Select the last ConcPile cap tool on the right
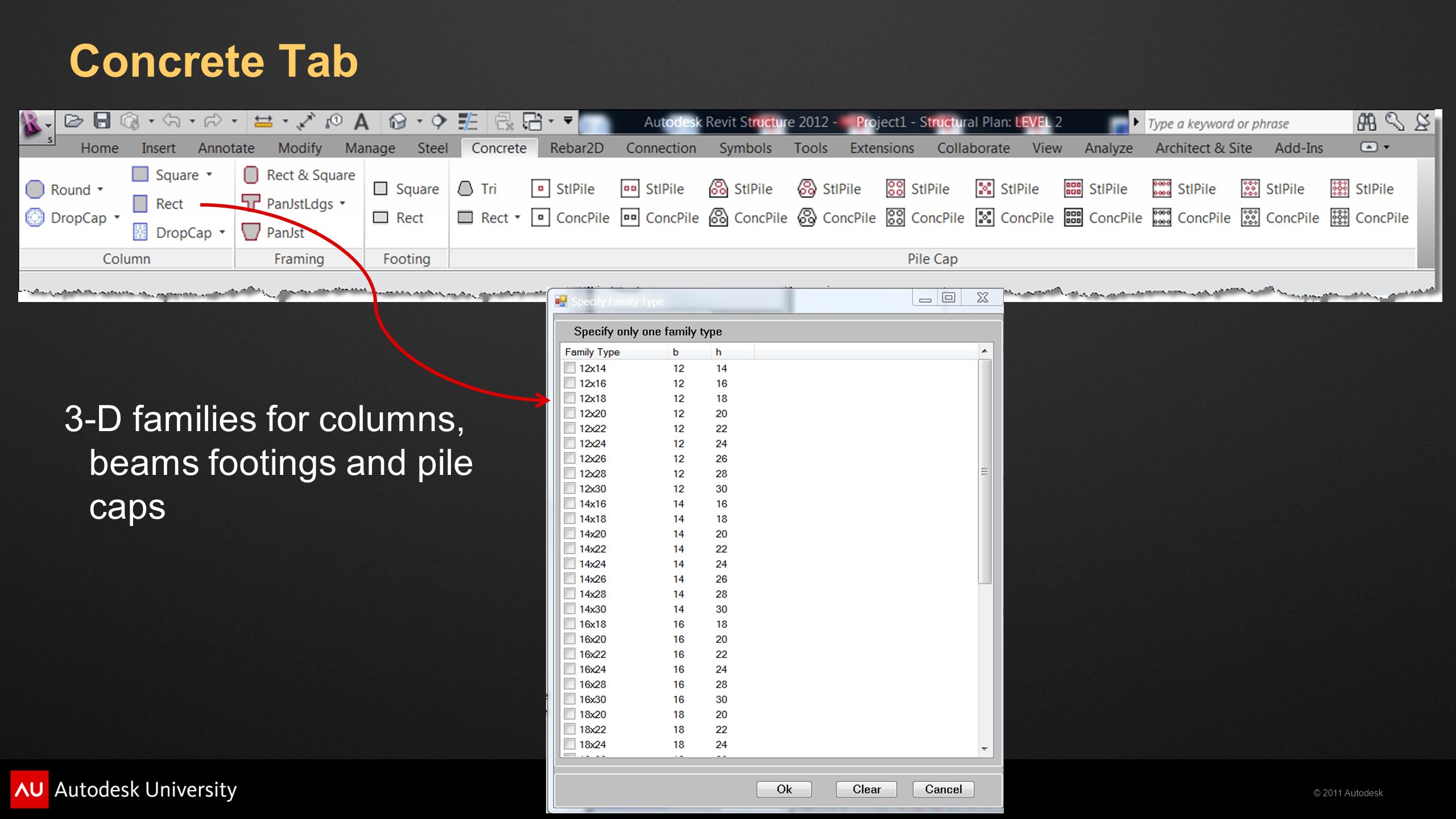Viewport: 1456px width, 819px height. 1370,218
